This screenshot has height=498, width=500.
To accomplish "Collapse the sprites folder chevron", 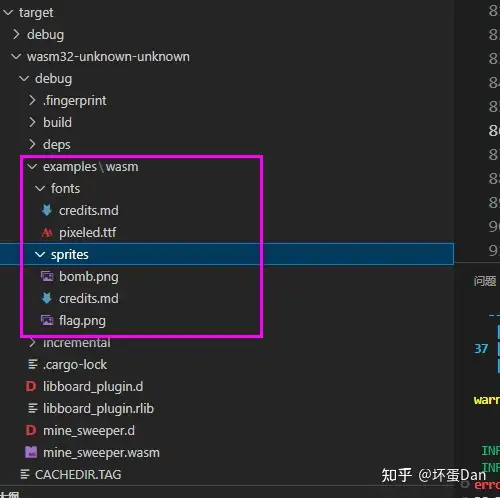I will pos(40,255).
